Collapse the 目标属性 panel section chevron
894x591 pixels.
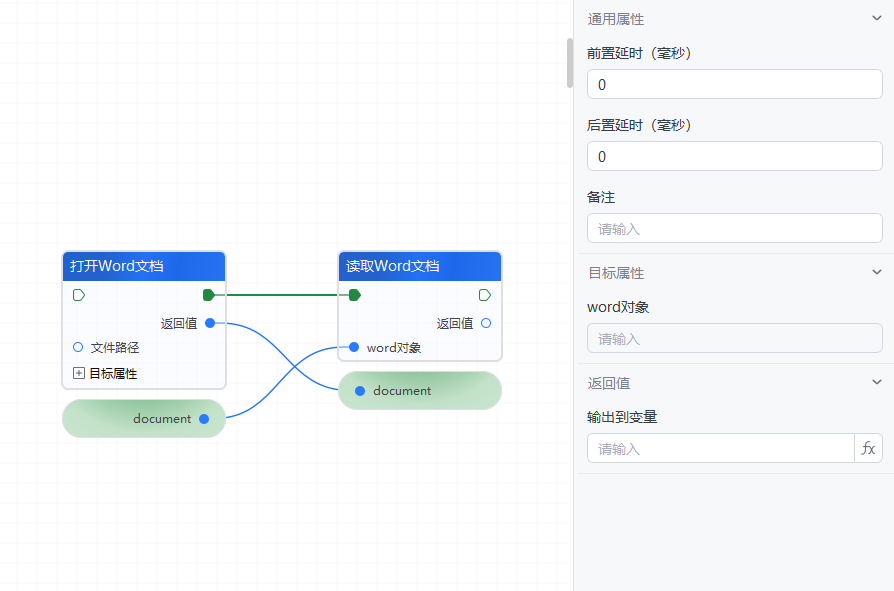pos(877,273)
